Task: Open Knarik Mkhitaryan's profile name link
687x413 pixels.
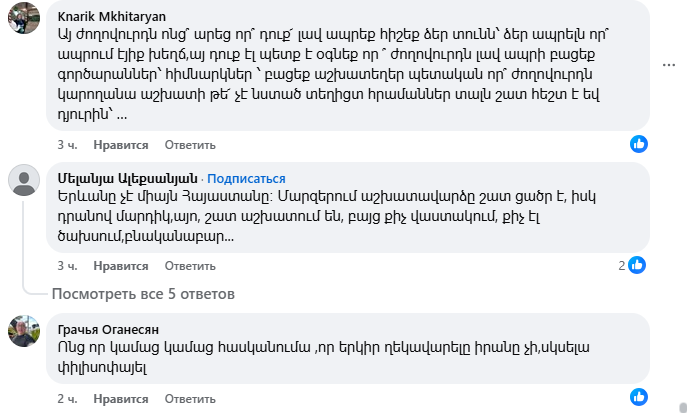Action: point(112,17)
